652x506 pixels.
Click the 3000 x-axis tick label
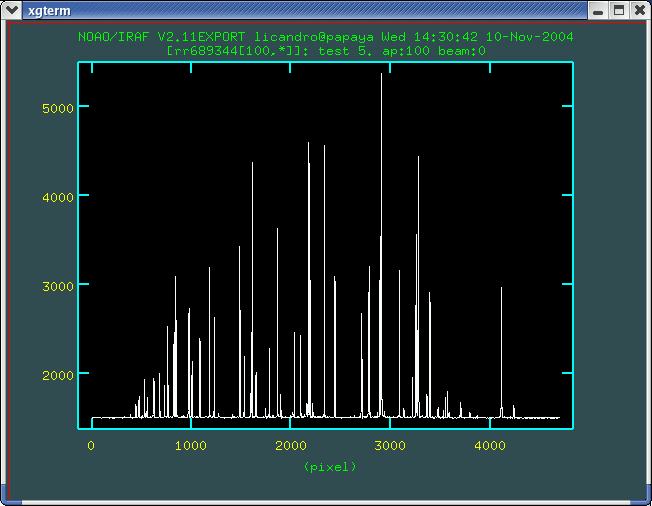(389, 445)
